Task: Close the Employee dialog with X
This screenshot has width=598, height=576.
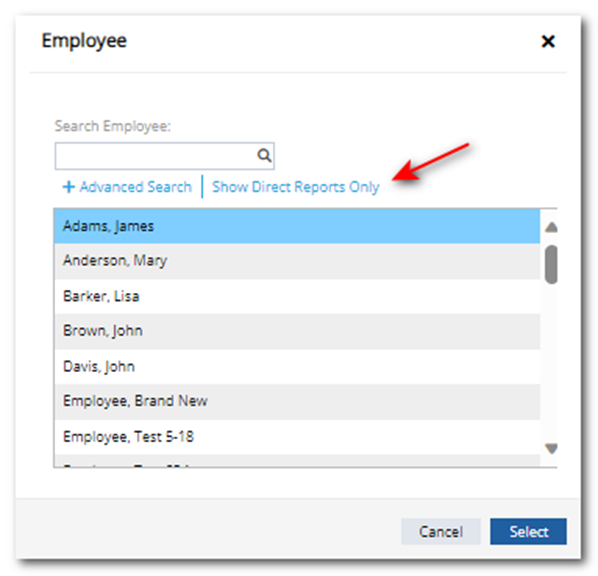Action: (x=548, y=41)
